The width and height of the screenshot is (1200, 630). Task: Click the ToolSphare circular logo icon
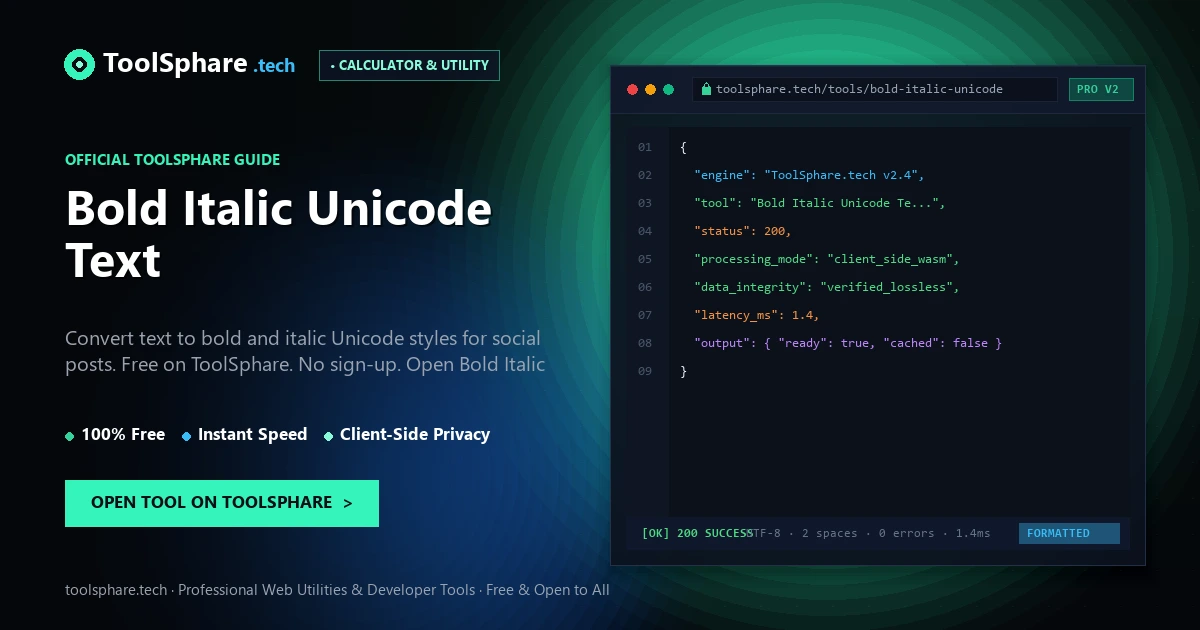(79, 64)
